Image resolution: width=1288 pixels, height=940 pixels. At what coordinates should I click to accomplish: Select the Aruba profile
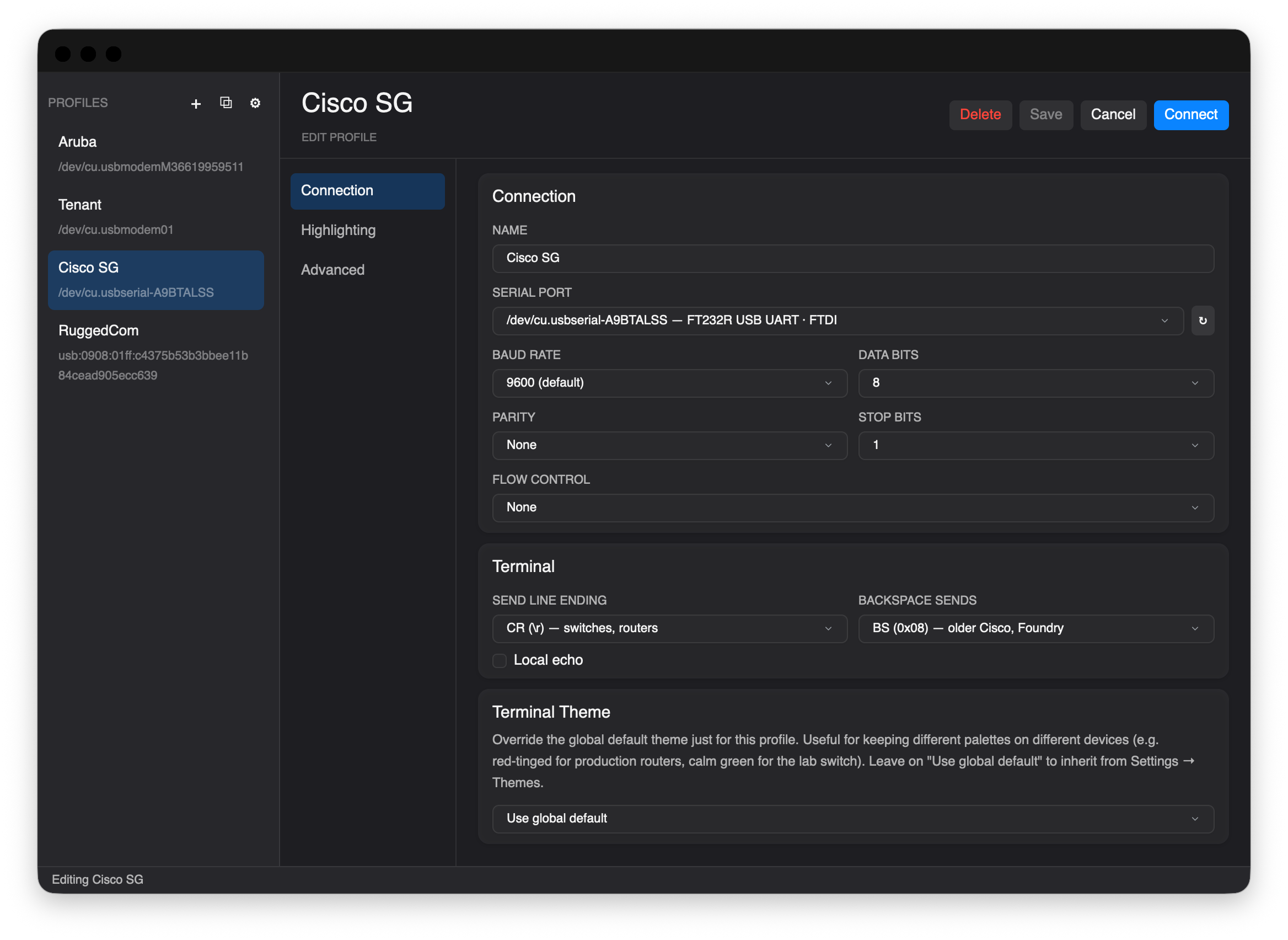[x=156, y=154]
